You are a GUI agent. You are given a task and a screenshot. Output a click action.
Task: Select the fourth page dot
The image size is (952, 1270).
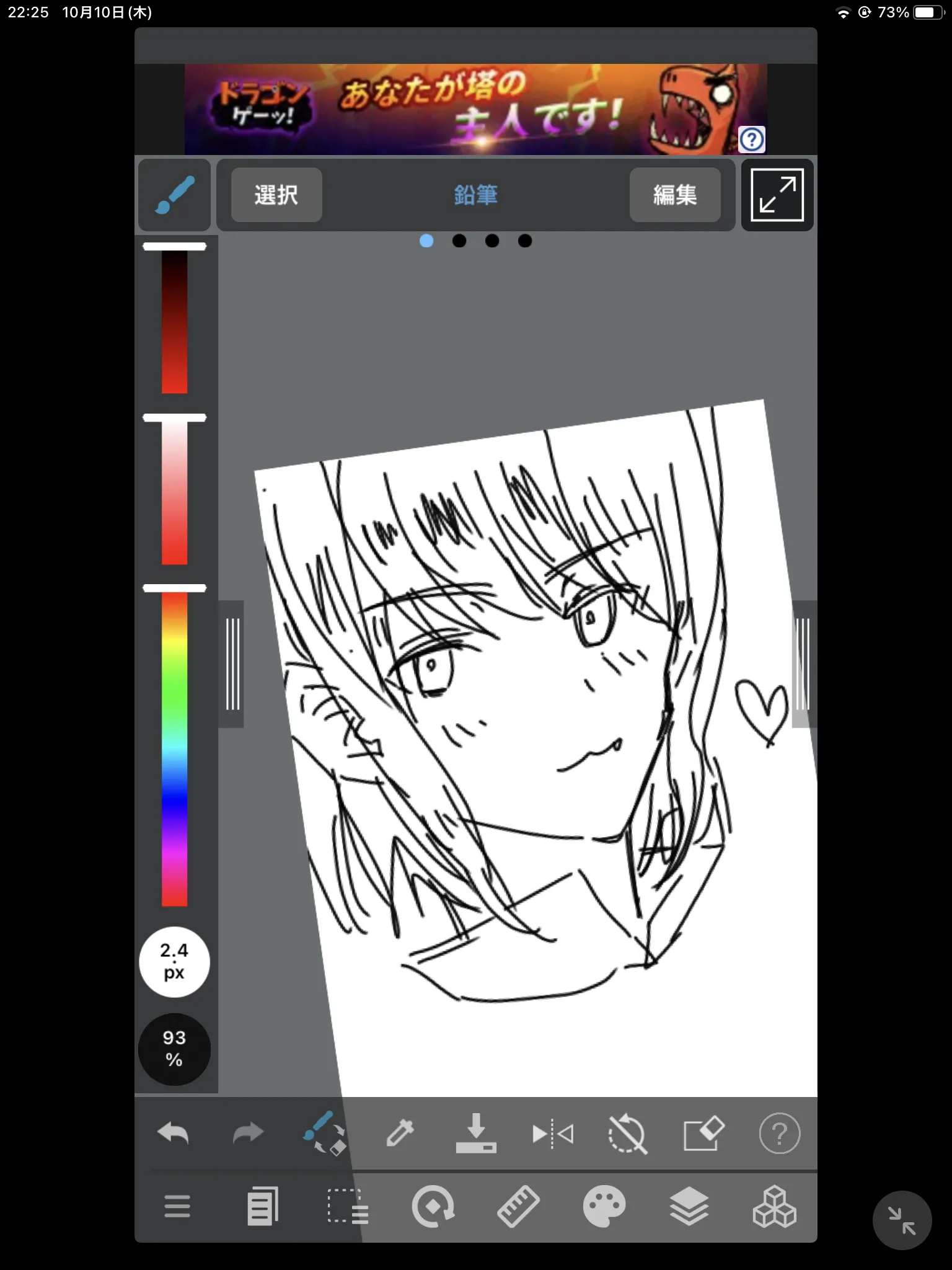(x=525, y=241)
